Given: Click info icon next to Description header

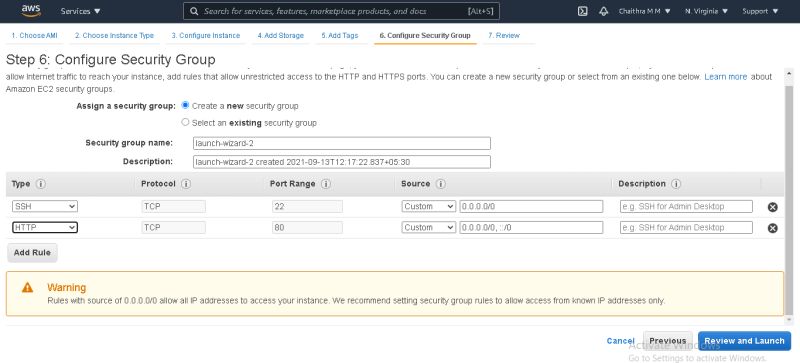Looking at the screenshot, I should coord(676,184).
